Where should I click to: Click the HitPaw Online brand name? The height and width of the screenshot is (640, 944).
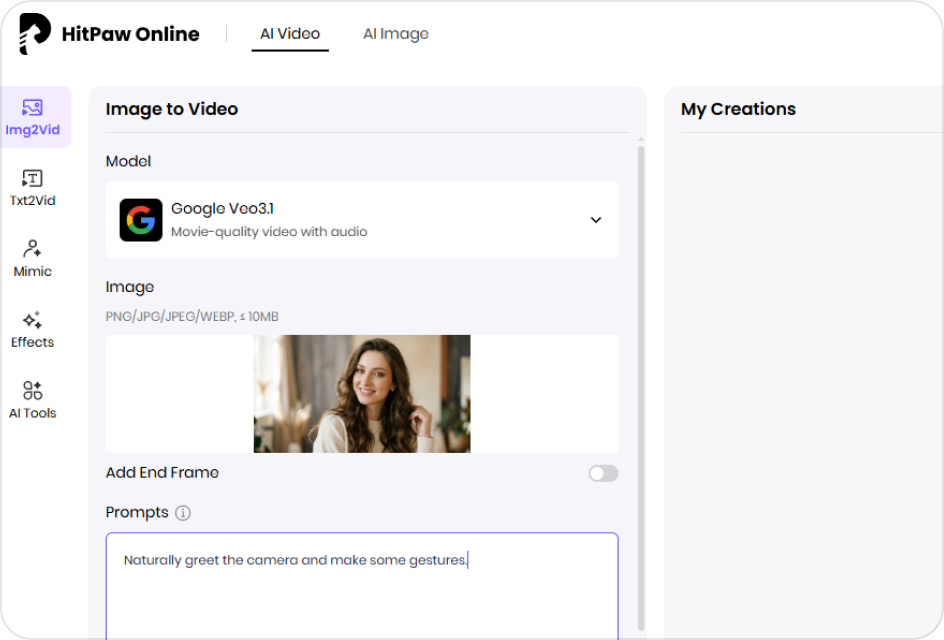coord(130,34)
